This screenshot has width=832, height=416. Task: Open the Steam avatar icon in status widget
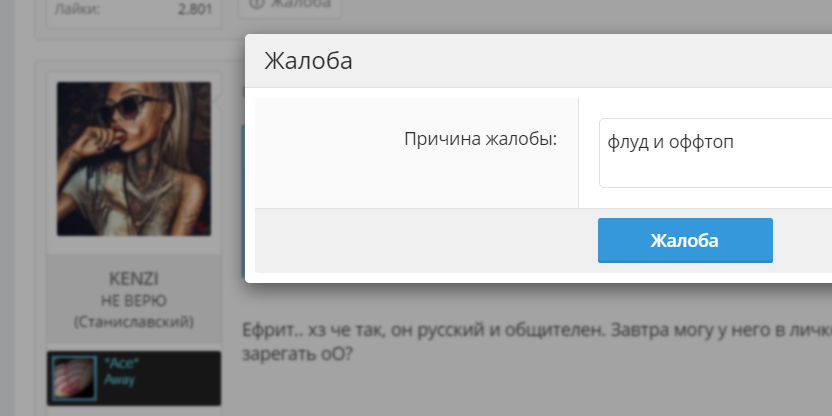pyautogui.click(x=75, y=378)
